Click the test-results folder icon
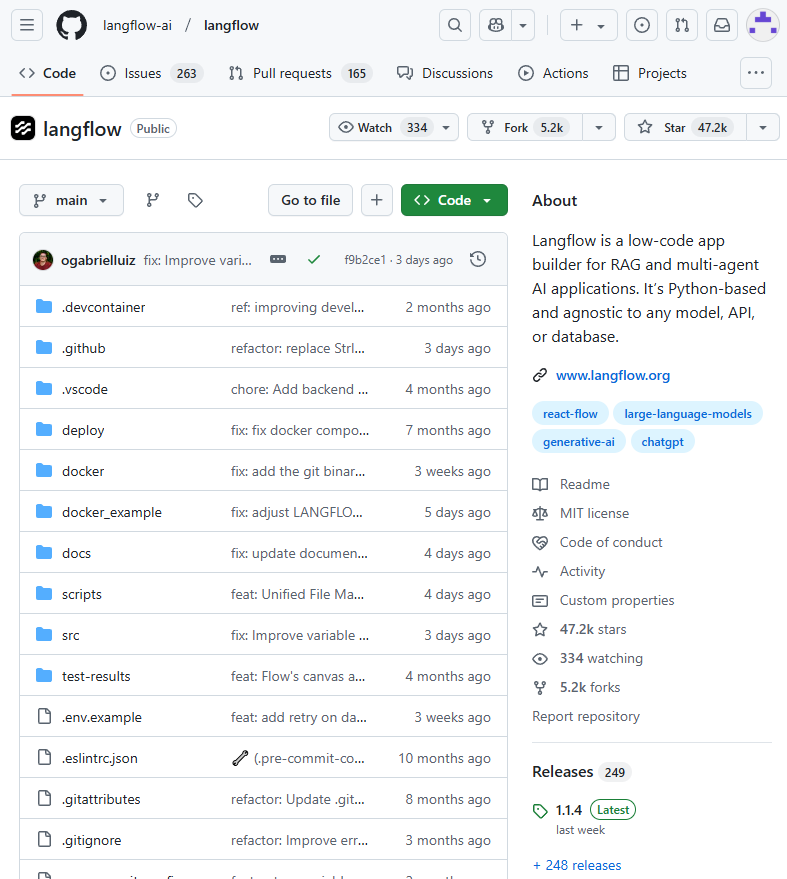The image size is (787, 879). click(44, 675)
